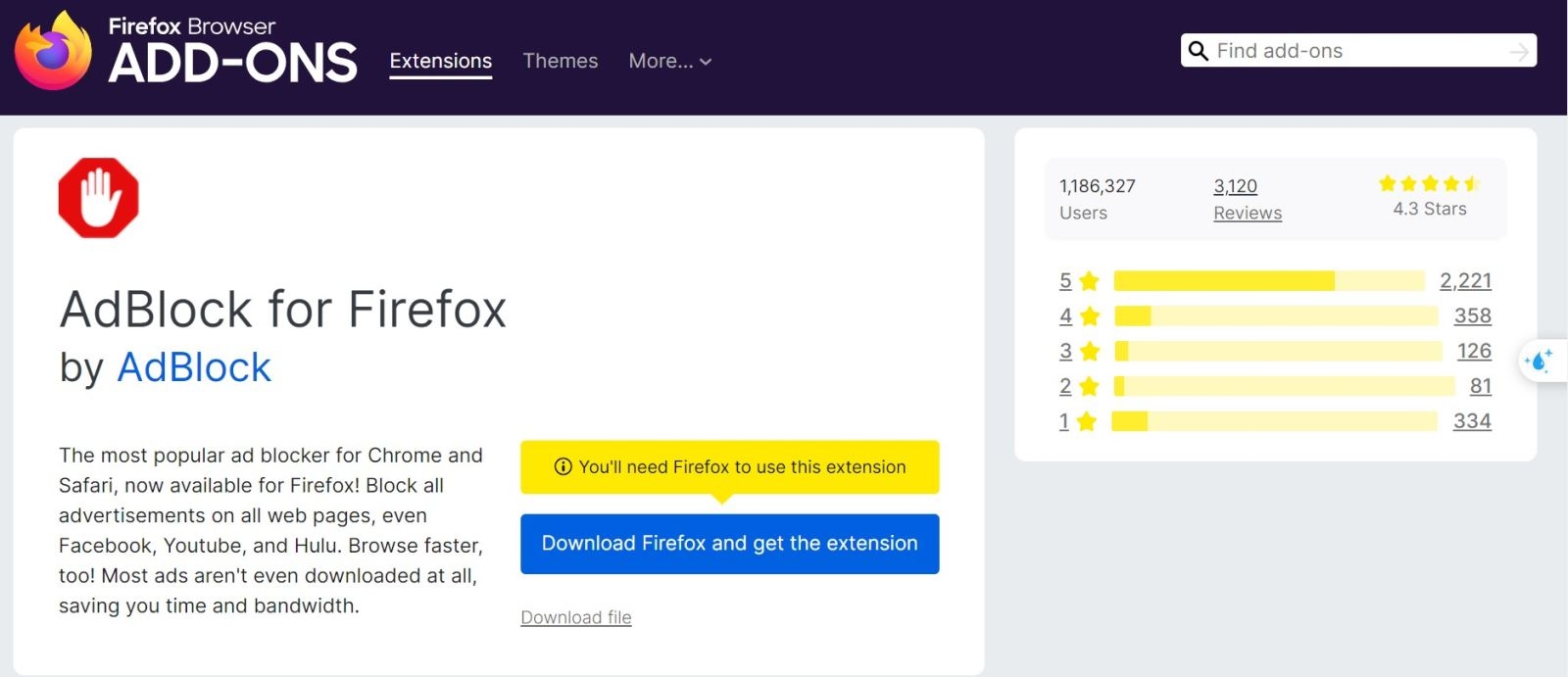The image size is (1568, 677).
Task: Switch to the Themes tab
Action: coord(560,61)
